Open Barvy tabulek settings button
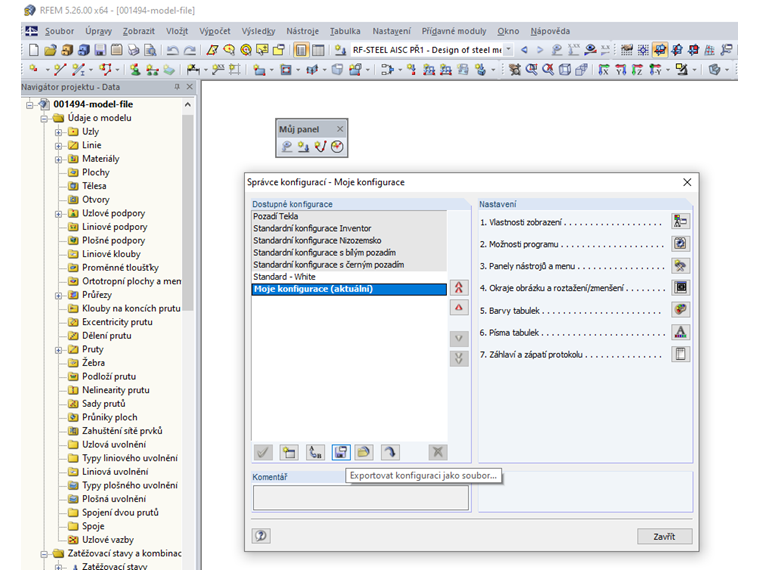 click(x=681, y=309)
